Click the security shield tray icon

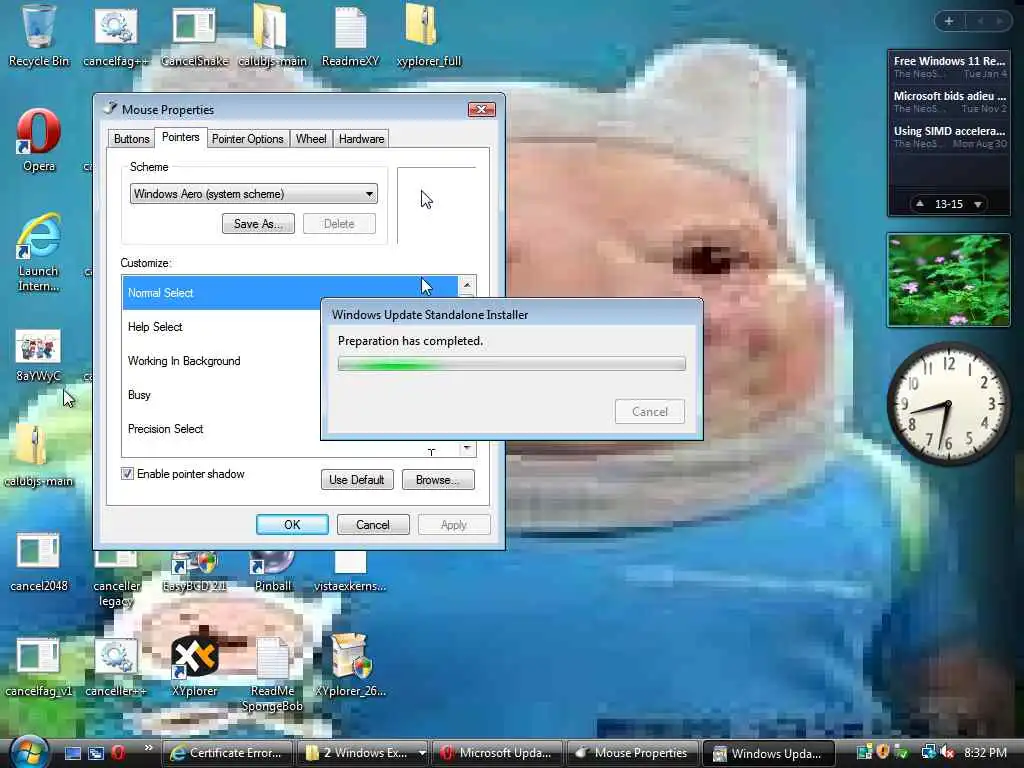[x=883, y=753]
